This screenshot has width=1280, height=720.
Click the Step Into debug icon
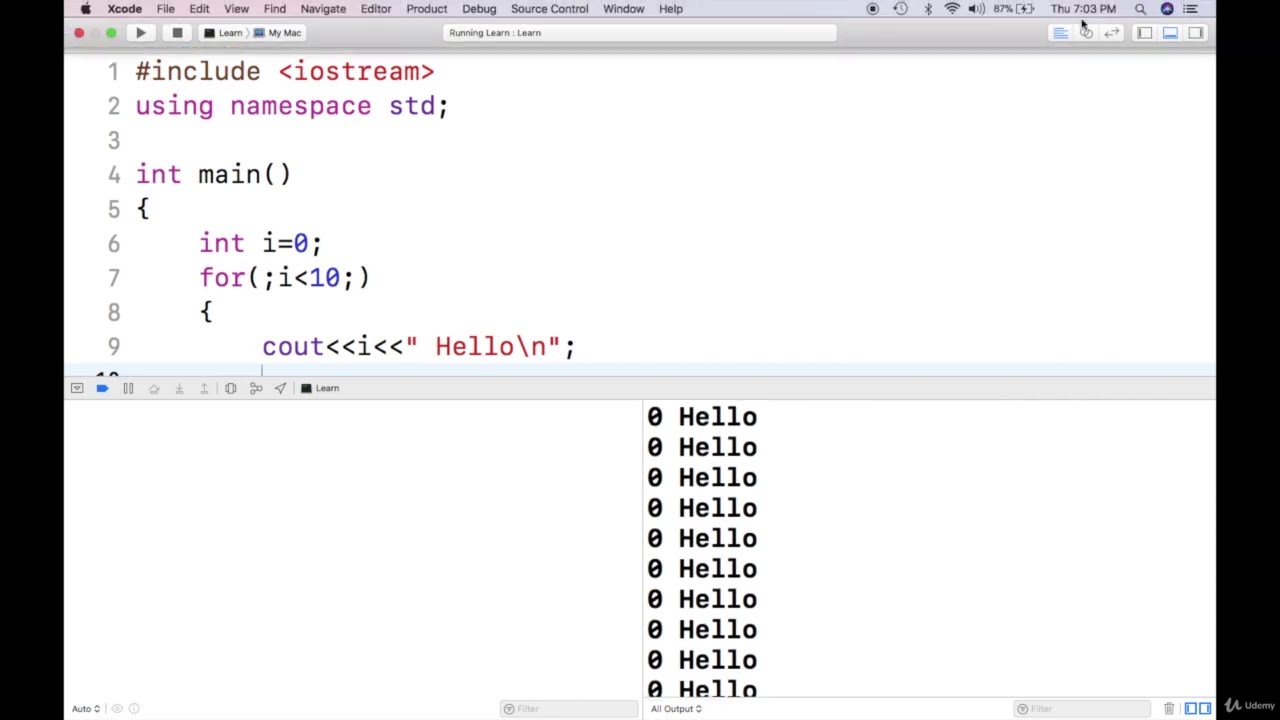tap(179, 388)
